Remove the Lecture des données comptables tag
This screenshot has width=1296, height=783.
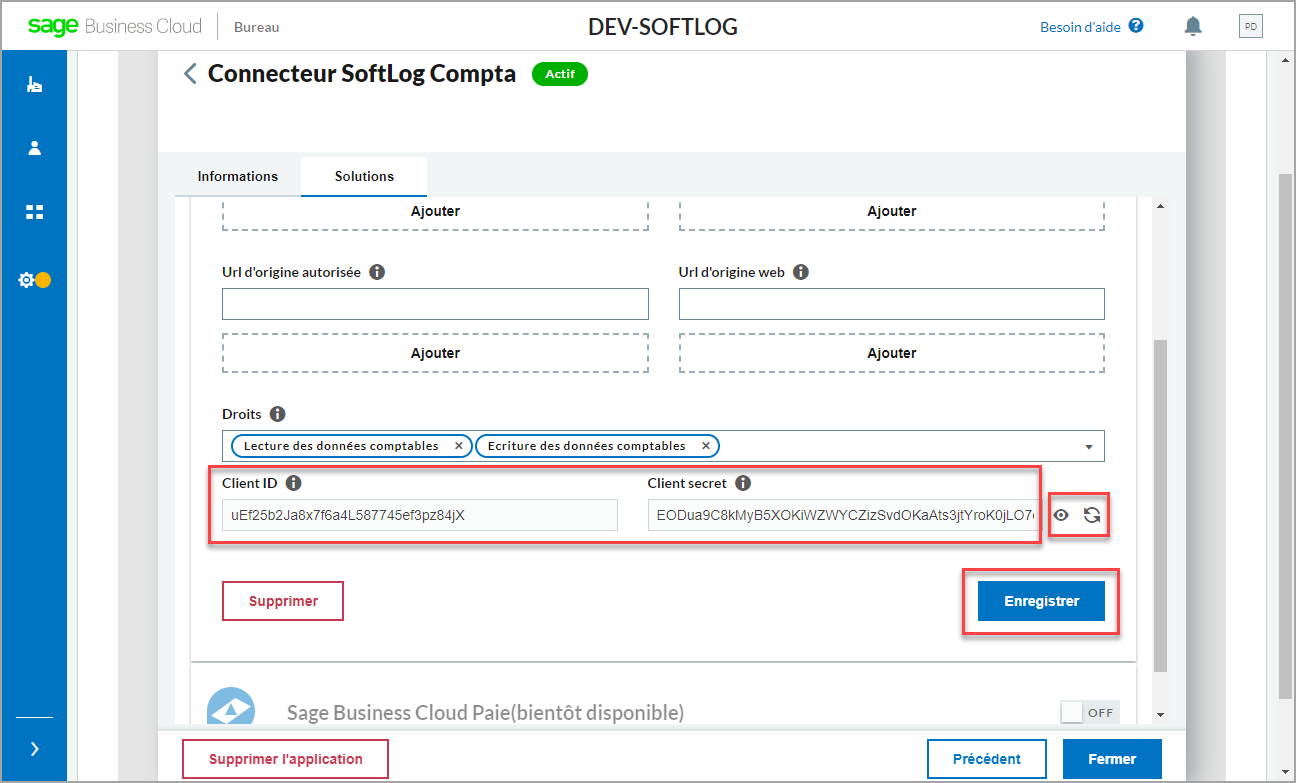click(x=459, y=446)
